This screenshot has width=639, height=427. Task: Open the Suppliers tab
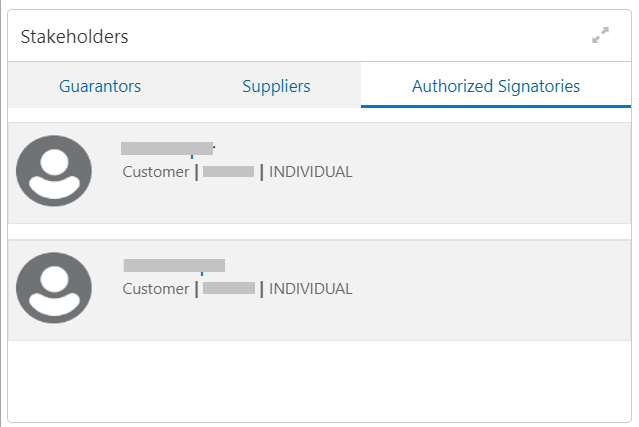coord(276,86)
